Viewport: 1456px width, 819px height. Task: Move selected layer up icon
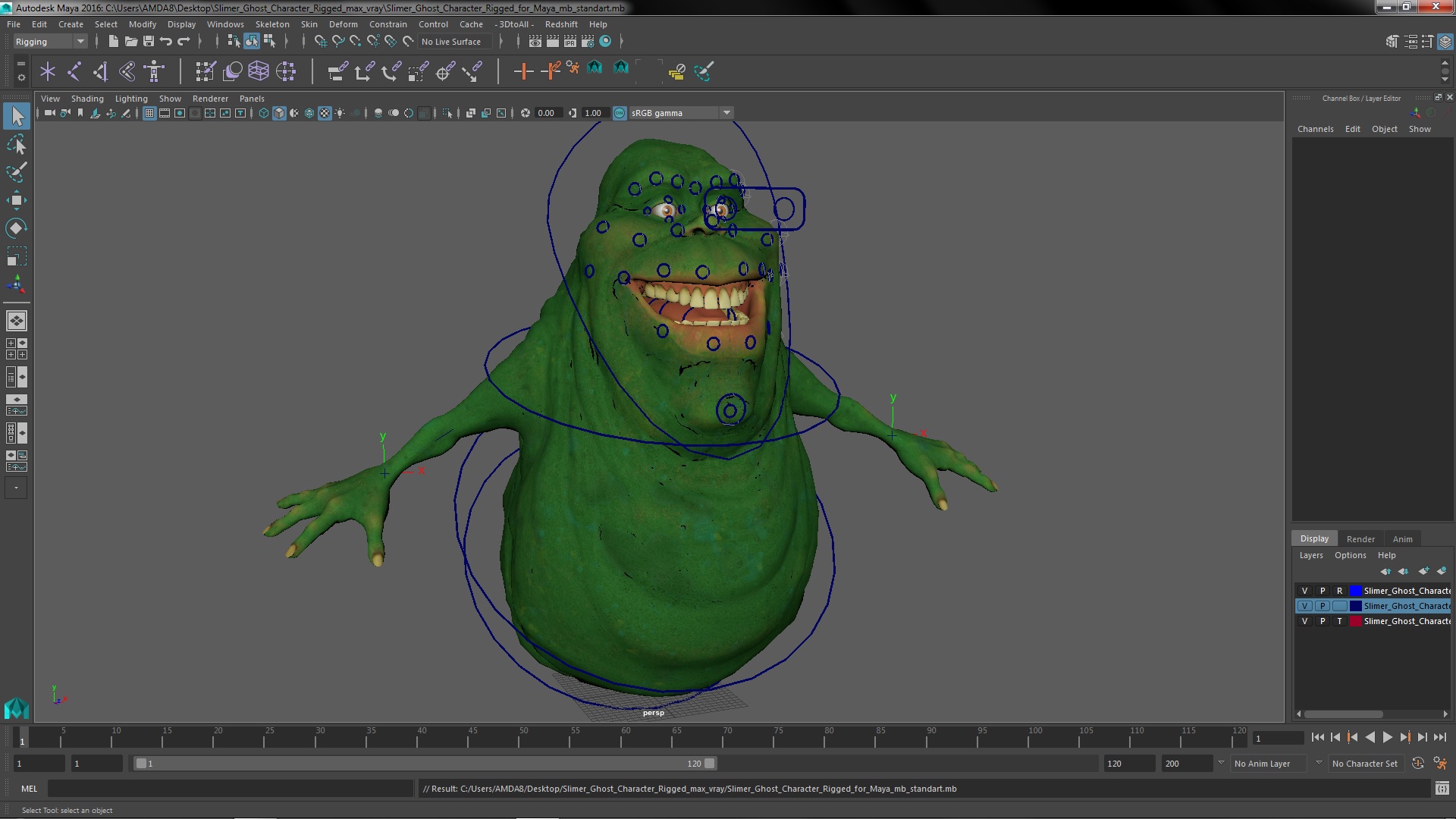(1385, 571)
